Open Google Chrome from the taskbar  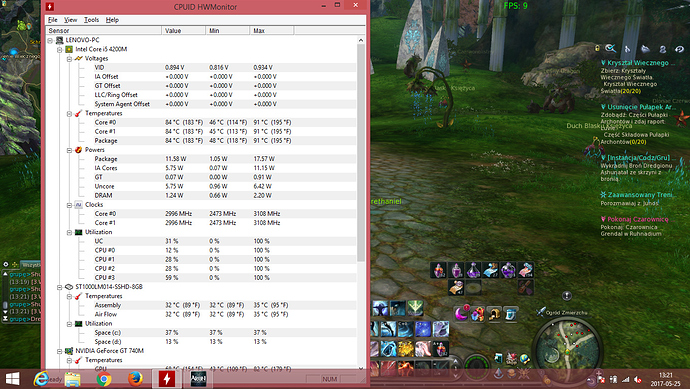(104, 378)
